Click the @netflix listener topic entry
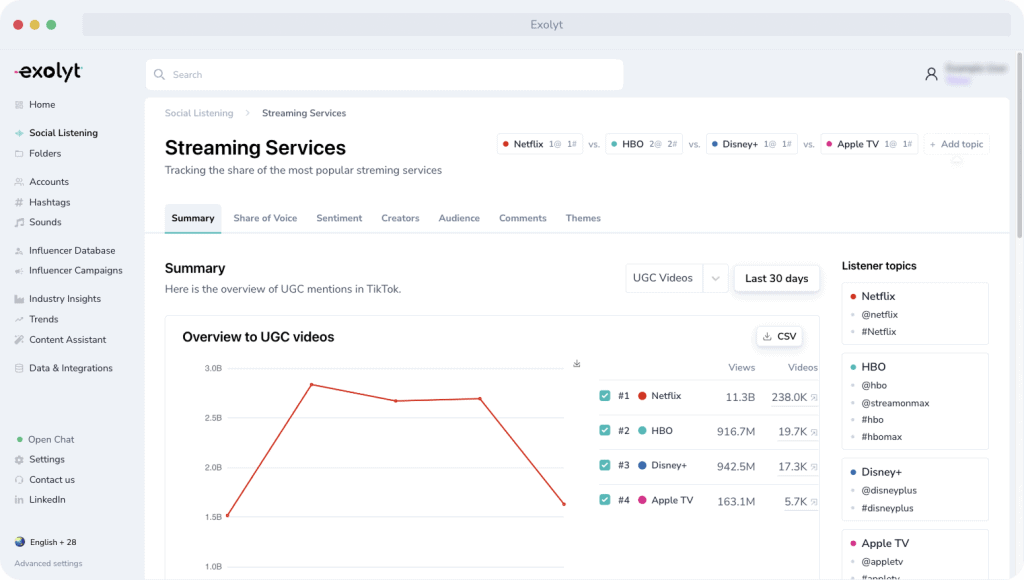 pos(879,315)
